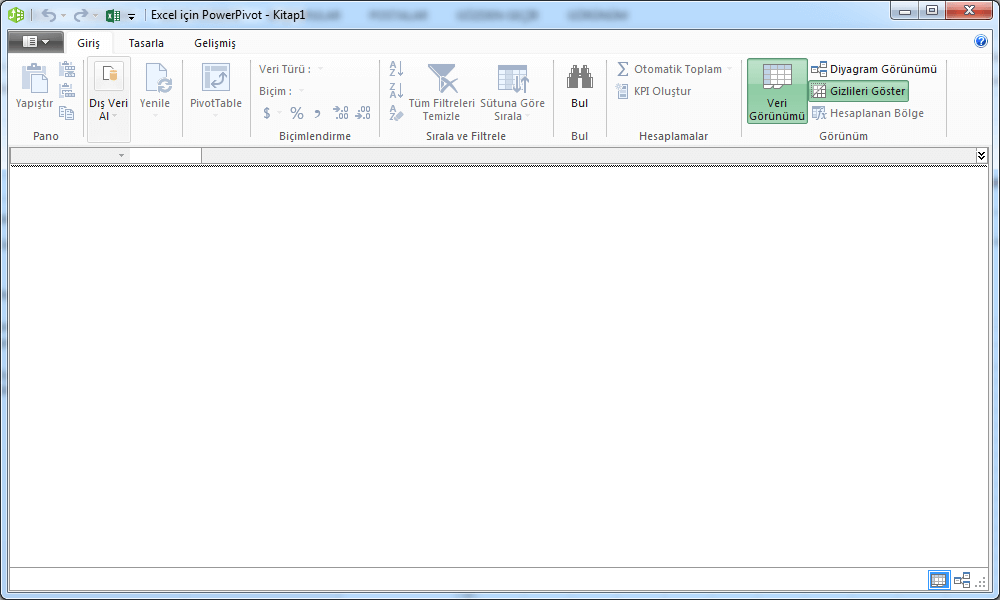Open Dış Veri Al external data button

pyautogui.click(x=109, y=99)
